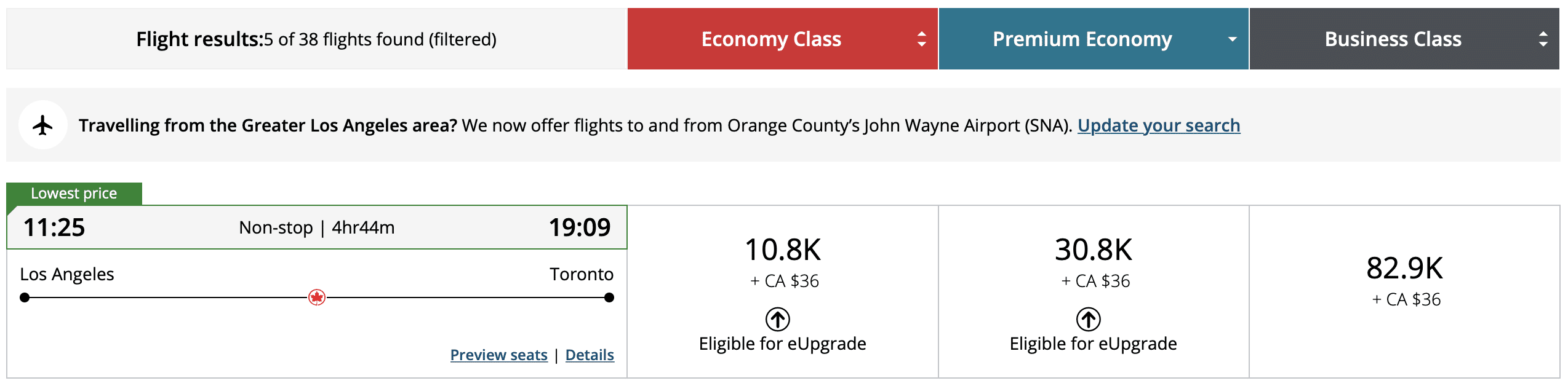Open the flight Details link
The width and height of the screenshot is (1568, 386).
click(590, 355)
